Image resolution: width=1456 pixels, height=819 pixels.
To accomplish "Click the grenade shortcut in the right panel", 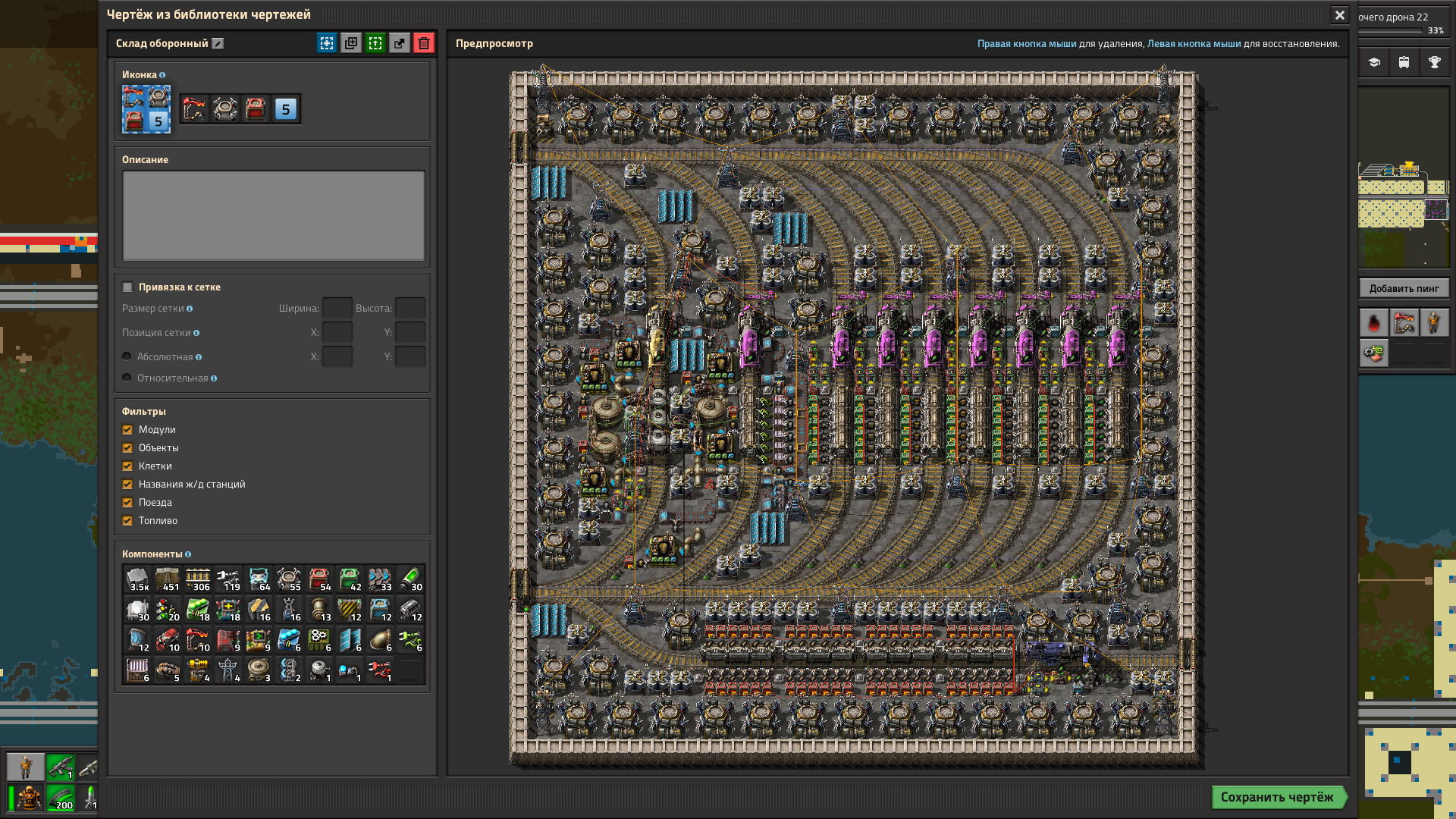I will pos(1374,323).
